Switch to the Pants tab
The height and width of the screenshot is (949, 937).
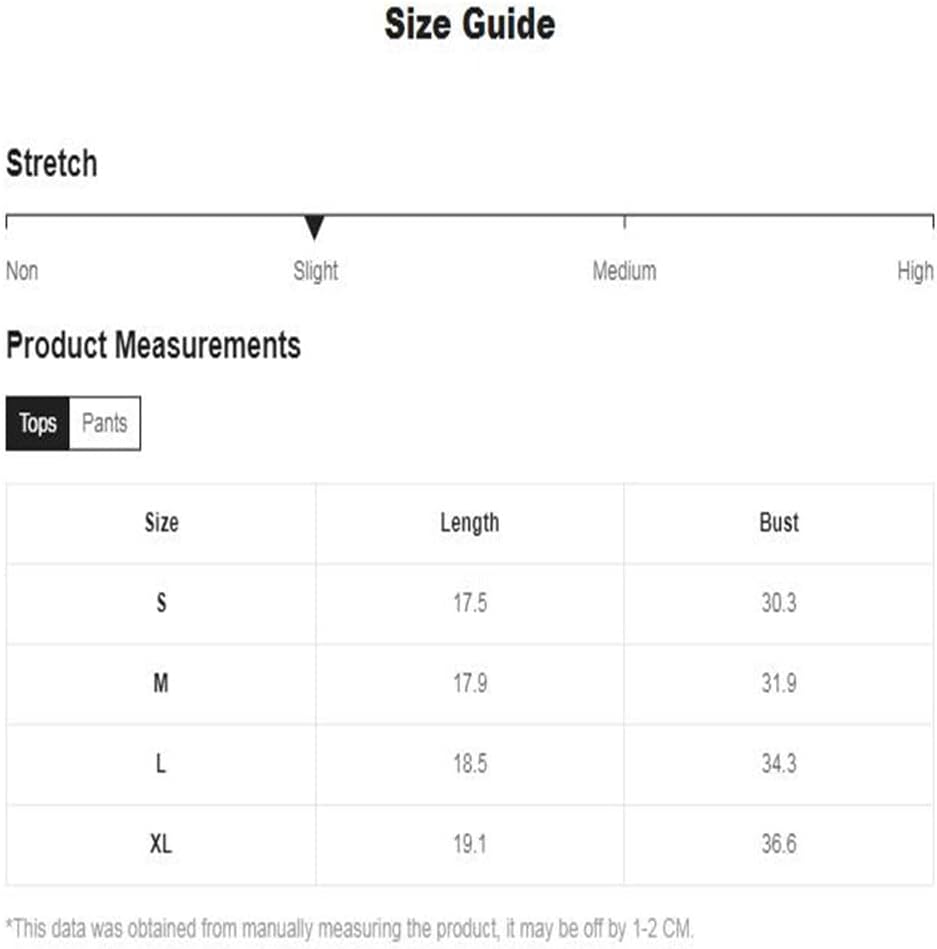click(105, 424)
